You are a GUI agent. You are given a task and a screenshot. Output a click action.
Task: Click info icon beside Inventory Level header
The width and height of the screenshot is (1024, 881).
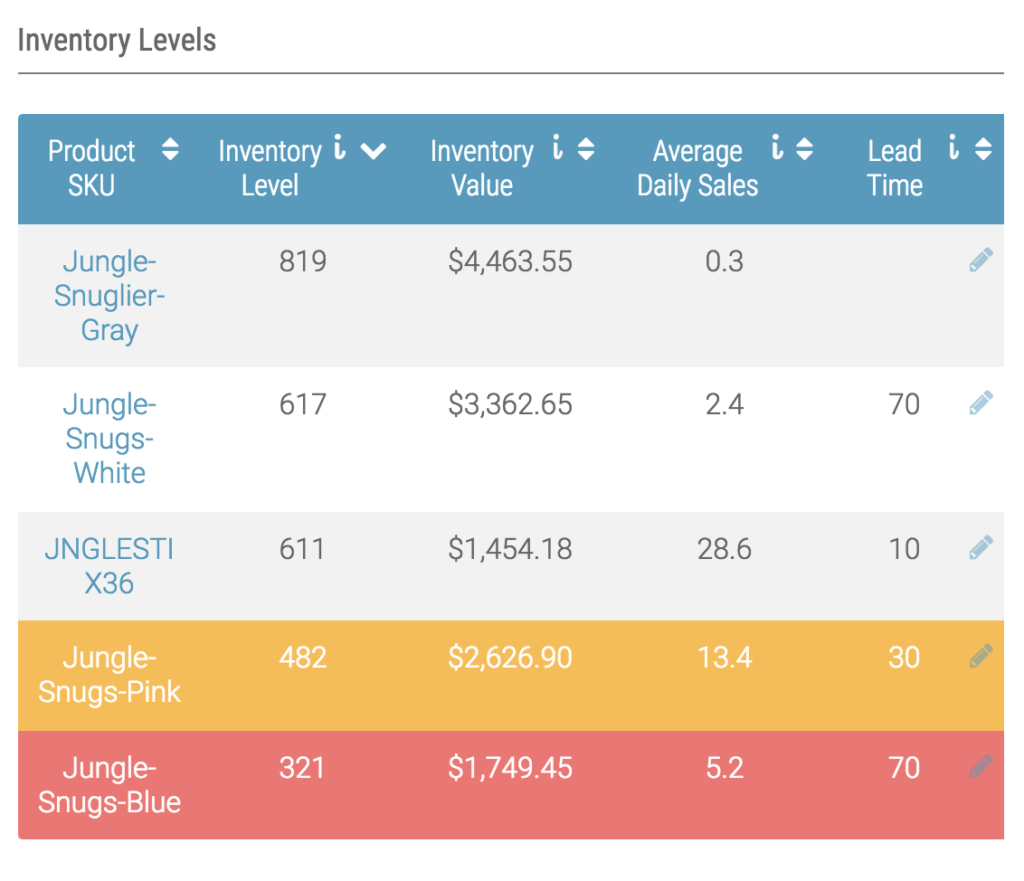pos(340,150)
